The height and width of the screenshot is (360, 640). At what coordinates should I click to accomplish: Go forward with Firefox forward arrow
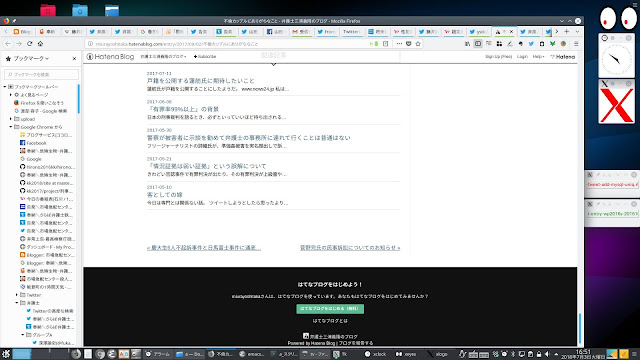(x=19, y=44)
